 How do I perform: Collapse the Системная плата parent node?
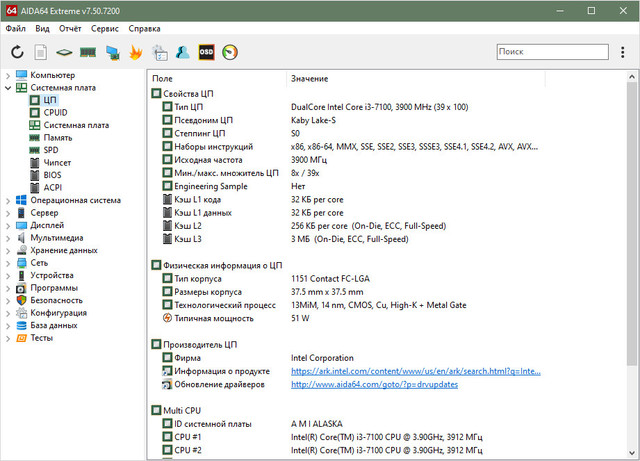pos(8,88)
